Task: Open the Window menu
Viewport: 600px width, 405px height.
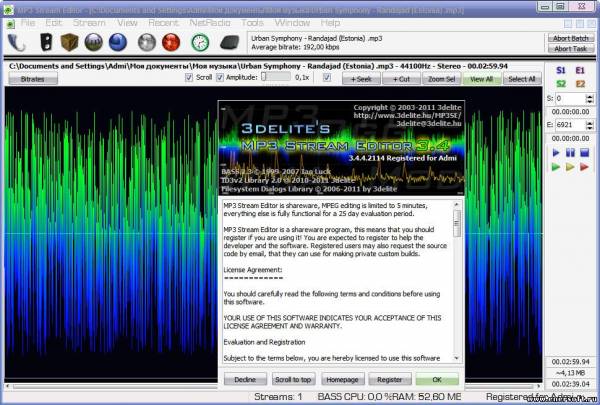Action: tap(292, 23)
